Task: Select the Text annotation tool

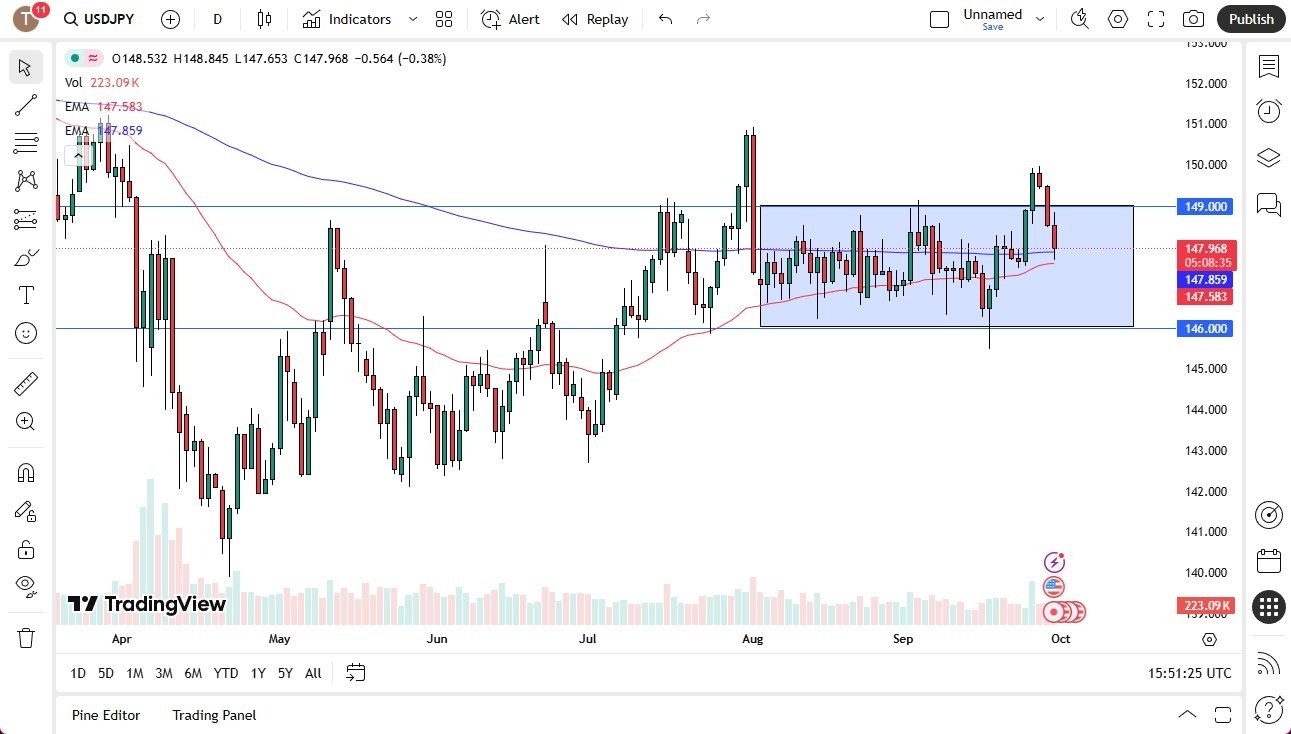Action: [25, 294]
